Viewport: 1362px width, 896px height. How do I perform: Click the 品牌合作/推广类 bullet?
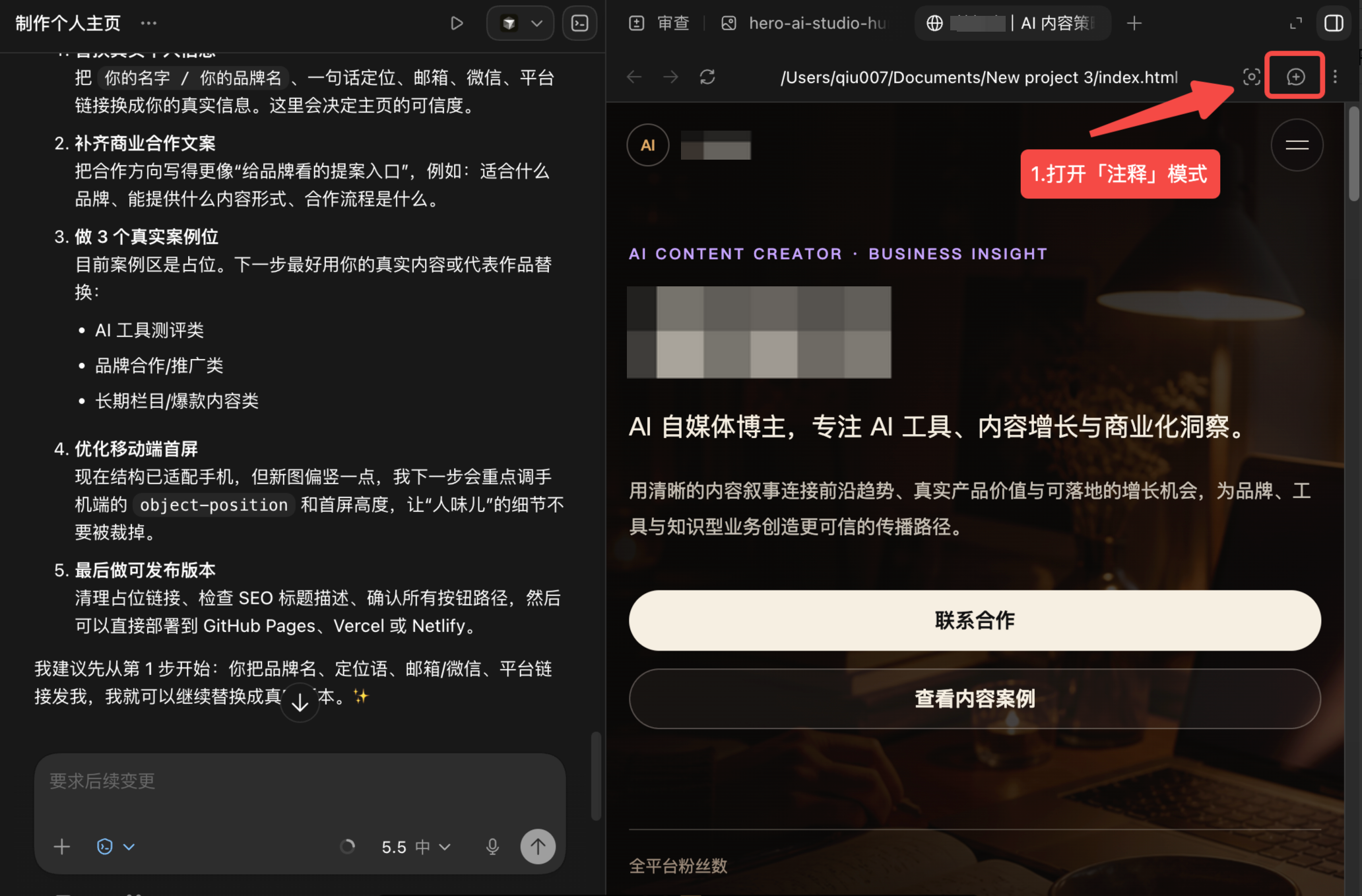[159, 366]
